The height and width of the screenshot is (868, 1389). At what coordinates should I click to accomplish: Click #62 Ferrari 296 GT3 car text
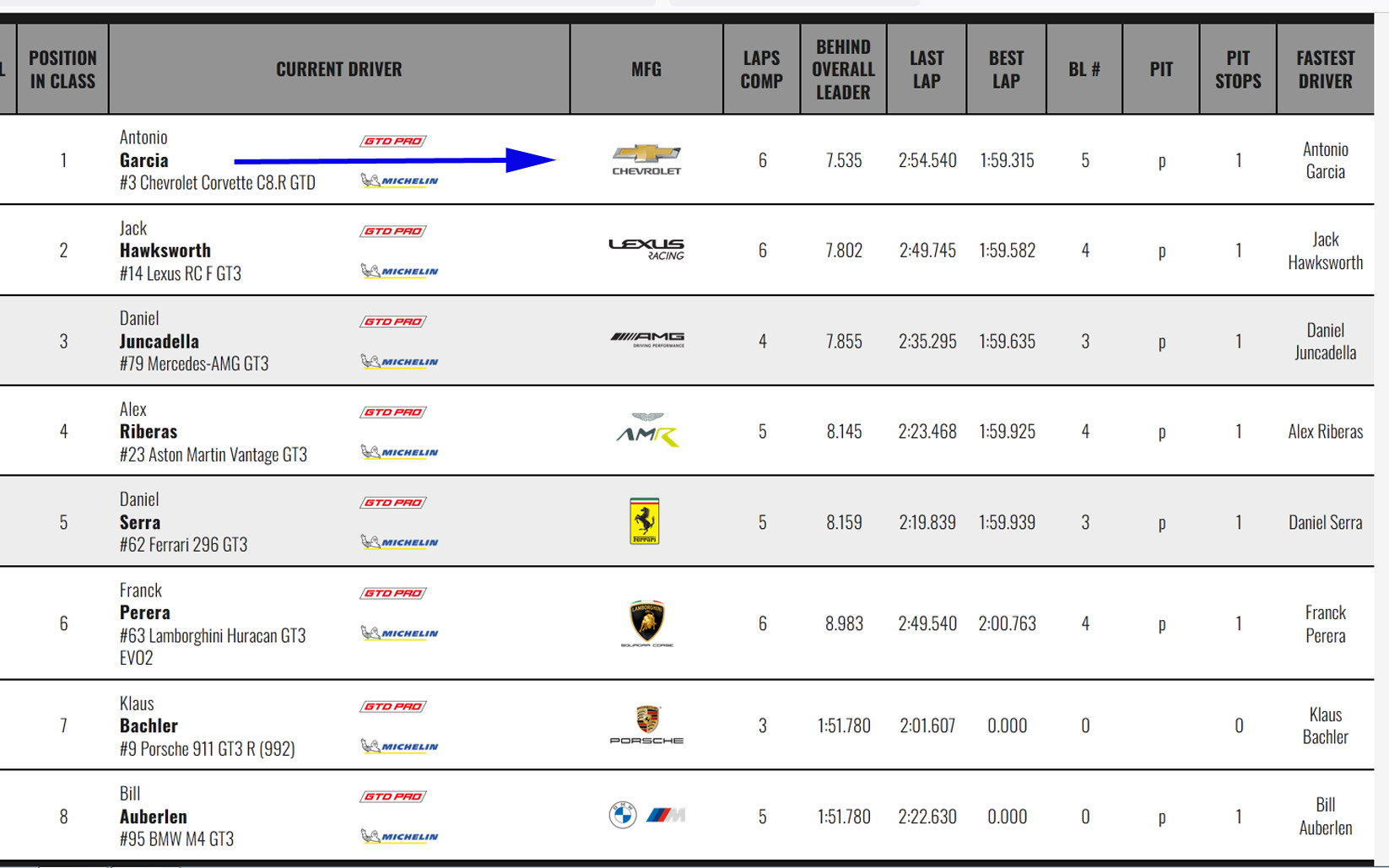pos(184,545)
